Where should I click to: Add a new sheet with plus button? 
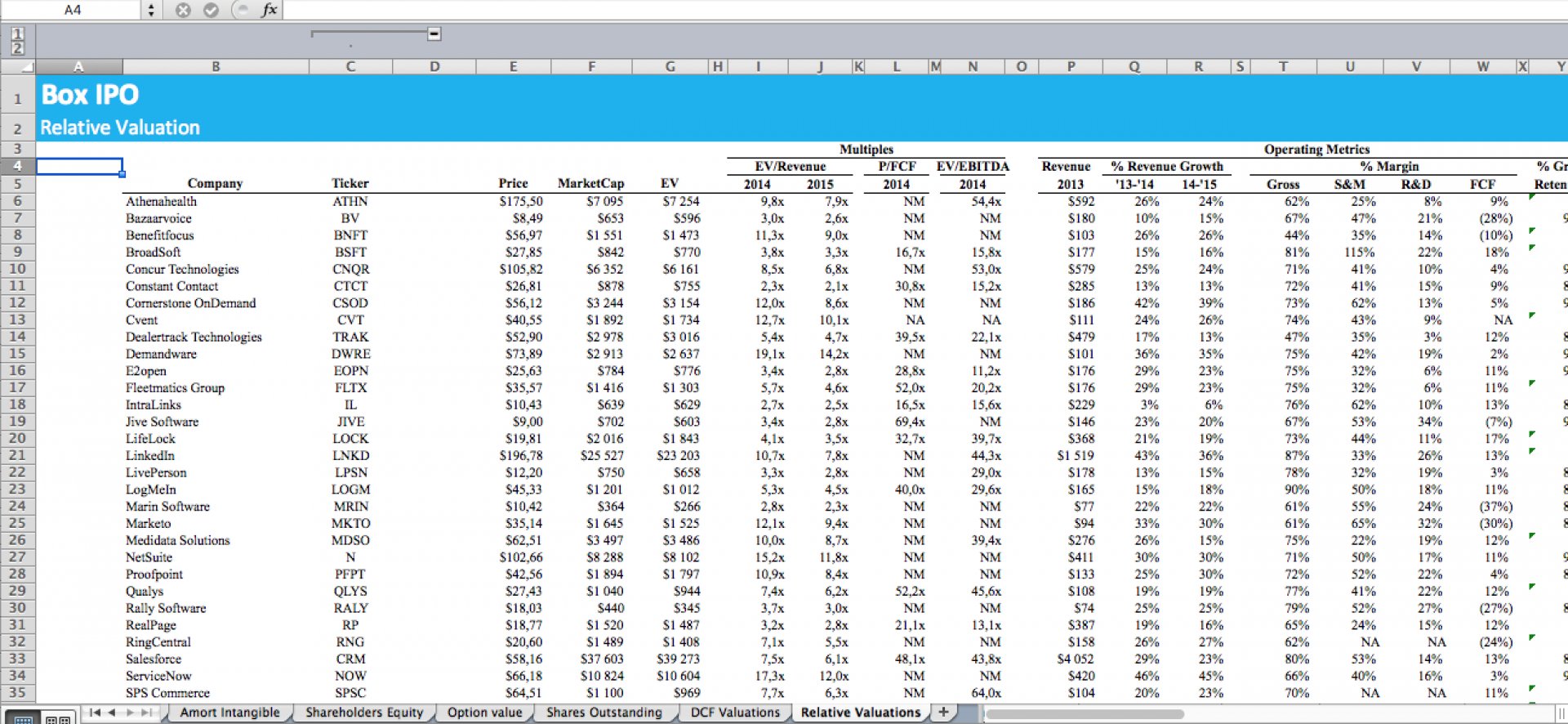pos(943,712)
